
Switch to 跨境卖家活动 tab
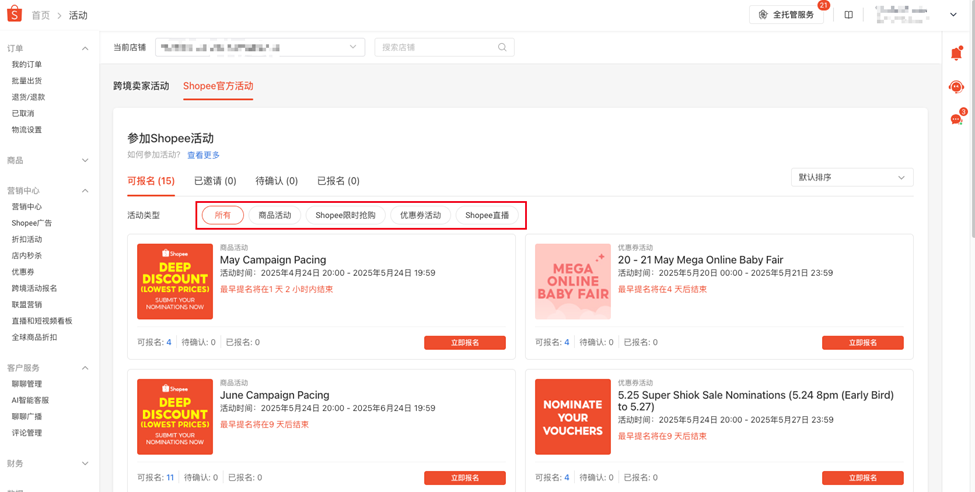click(x=141, y=86)
